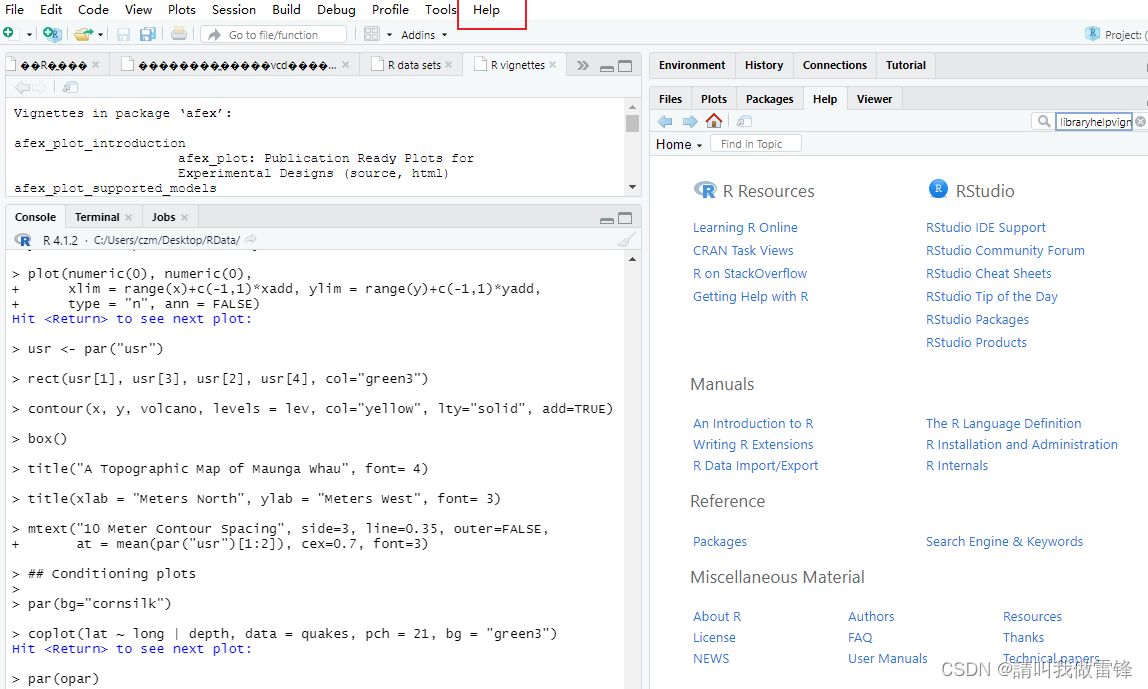Open CRAN Task Views link
1148x689 pixels.
[743, 250]
